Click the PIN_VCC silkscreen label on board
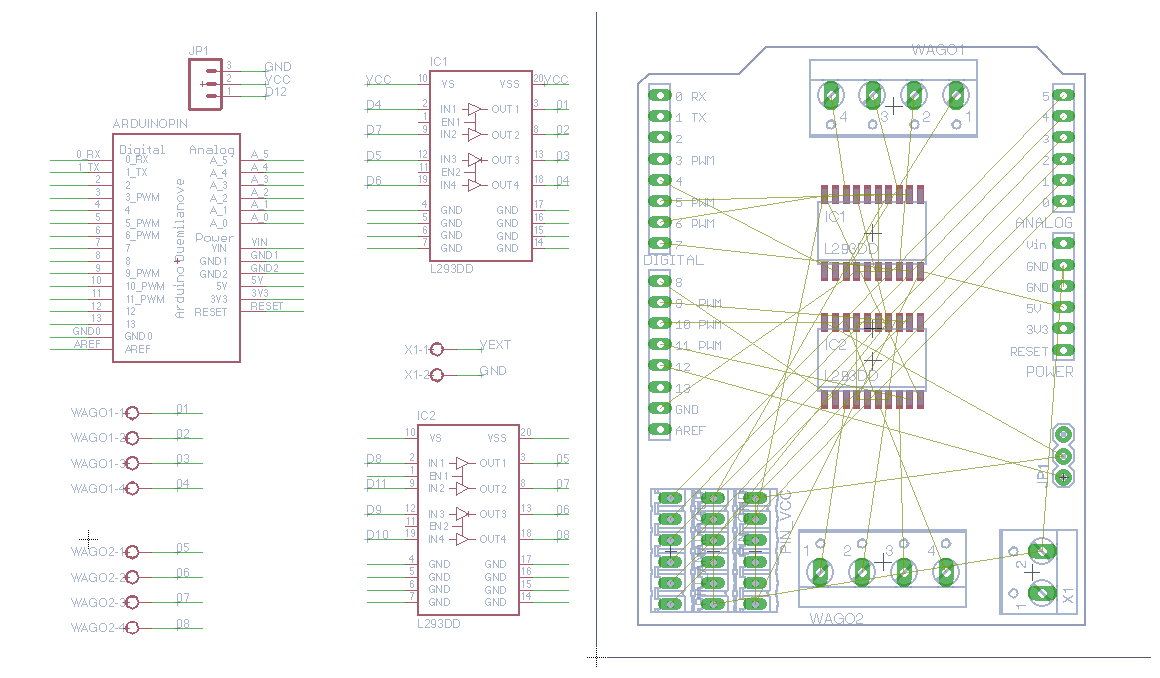1160x678 pixels. [x=786, y=522]
